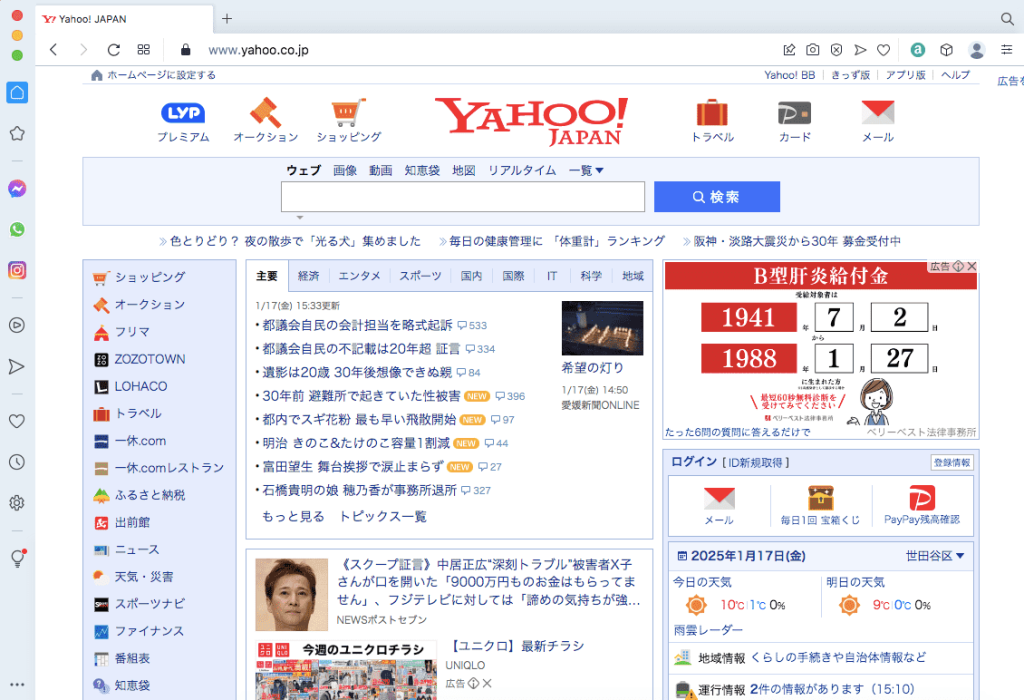This screenshot has height=700, width=1024.
Task: Open WhatsApp in the Opera sidebar
Action: (17, 230)
